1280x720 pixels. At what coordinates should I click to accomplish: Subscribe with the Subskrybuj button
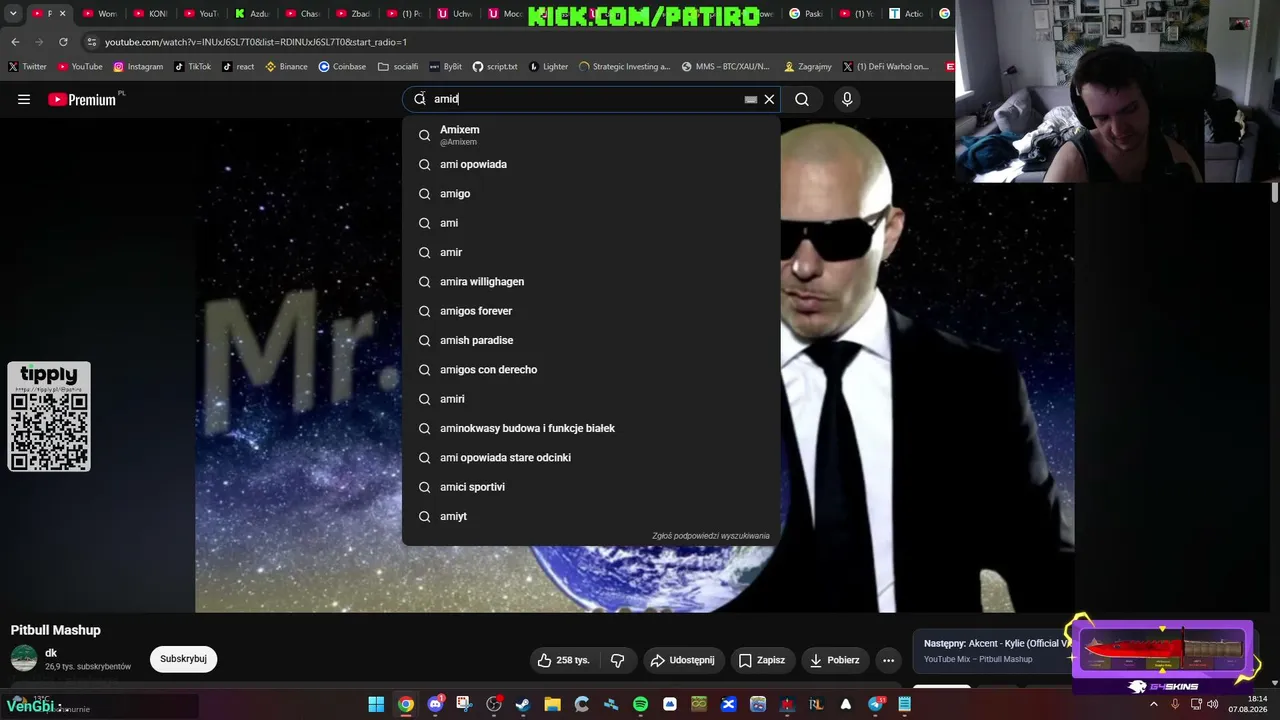click(183, 659)
